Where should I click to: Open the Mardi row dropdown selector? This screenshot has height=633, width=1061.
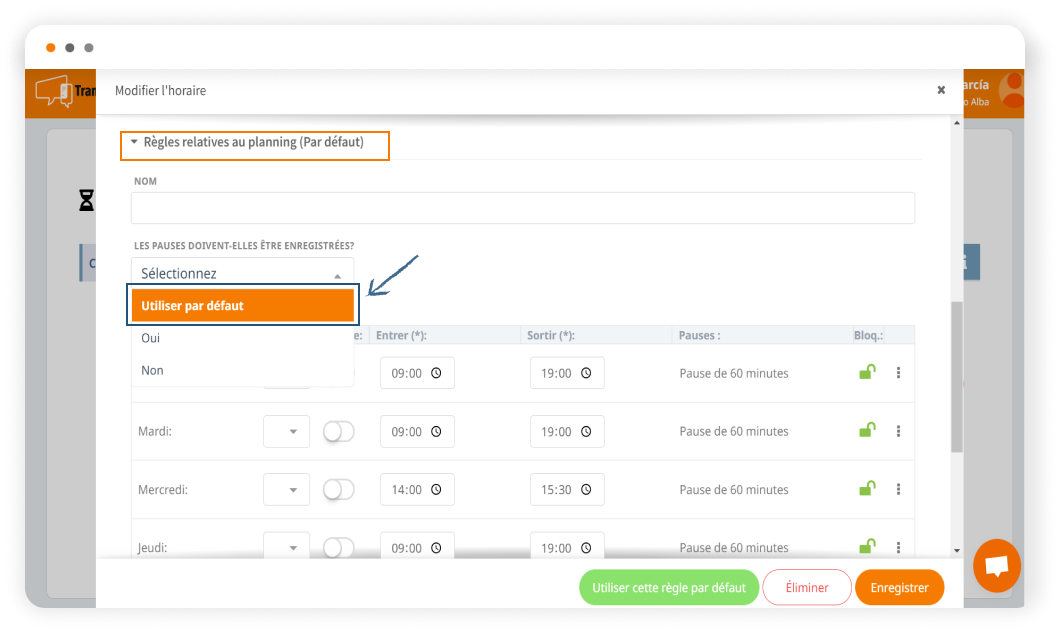coord(286,432)
